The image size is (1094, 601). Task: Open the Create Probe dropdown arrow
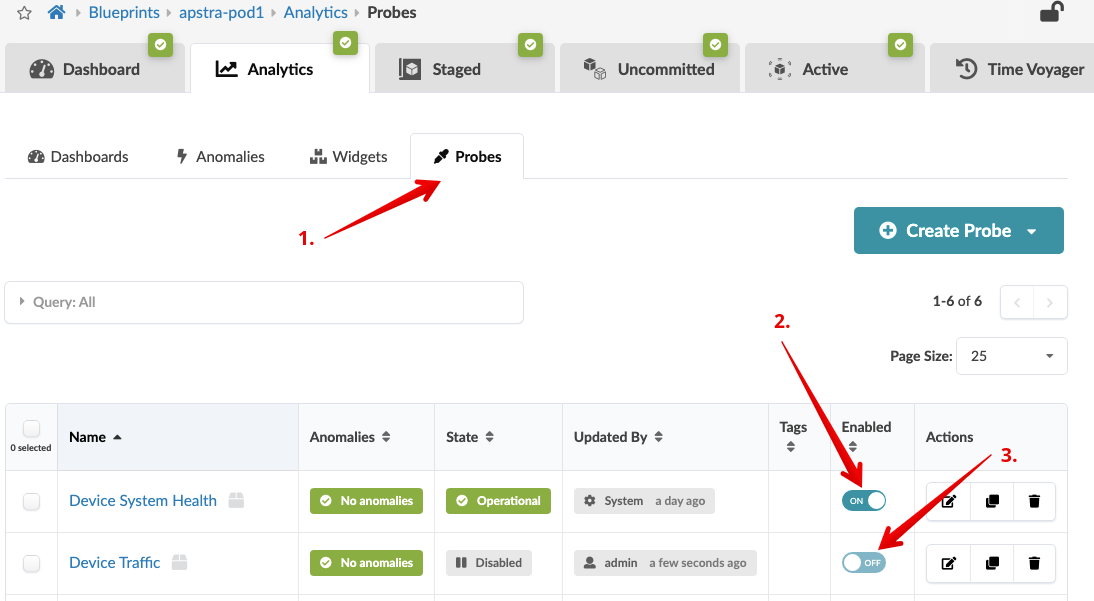pos(1031,231)
